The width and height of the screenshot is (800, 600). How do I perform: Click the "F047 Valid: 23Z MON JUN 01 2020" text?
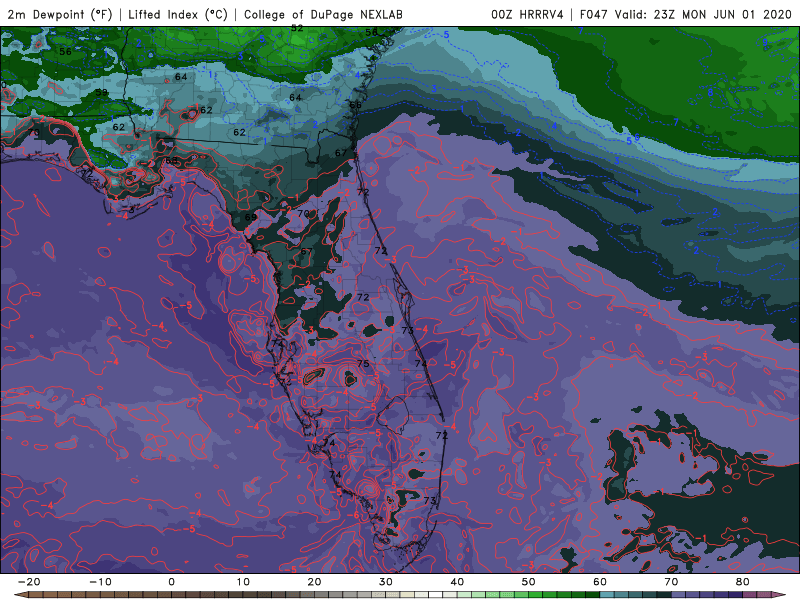coord(685,14)
